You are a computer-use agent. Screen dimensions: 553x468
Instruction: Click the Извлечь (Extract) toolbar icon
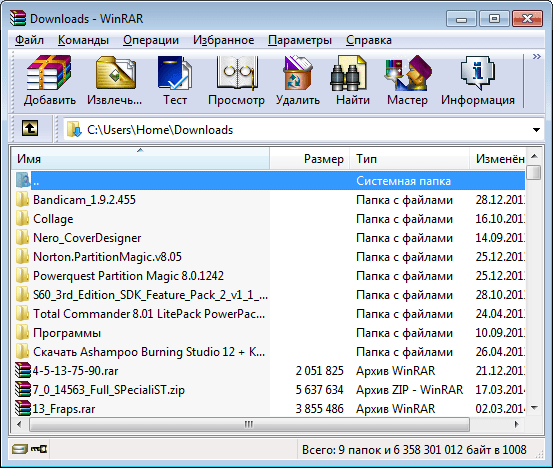pyautogui.click(x=115, y=73)
